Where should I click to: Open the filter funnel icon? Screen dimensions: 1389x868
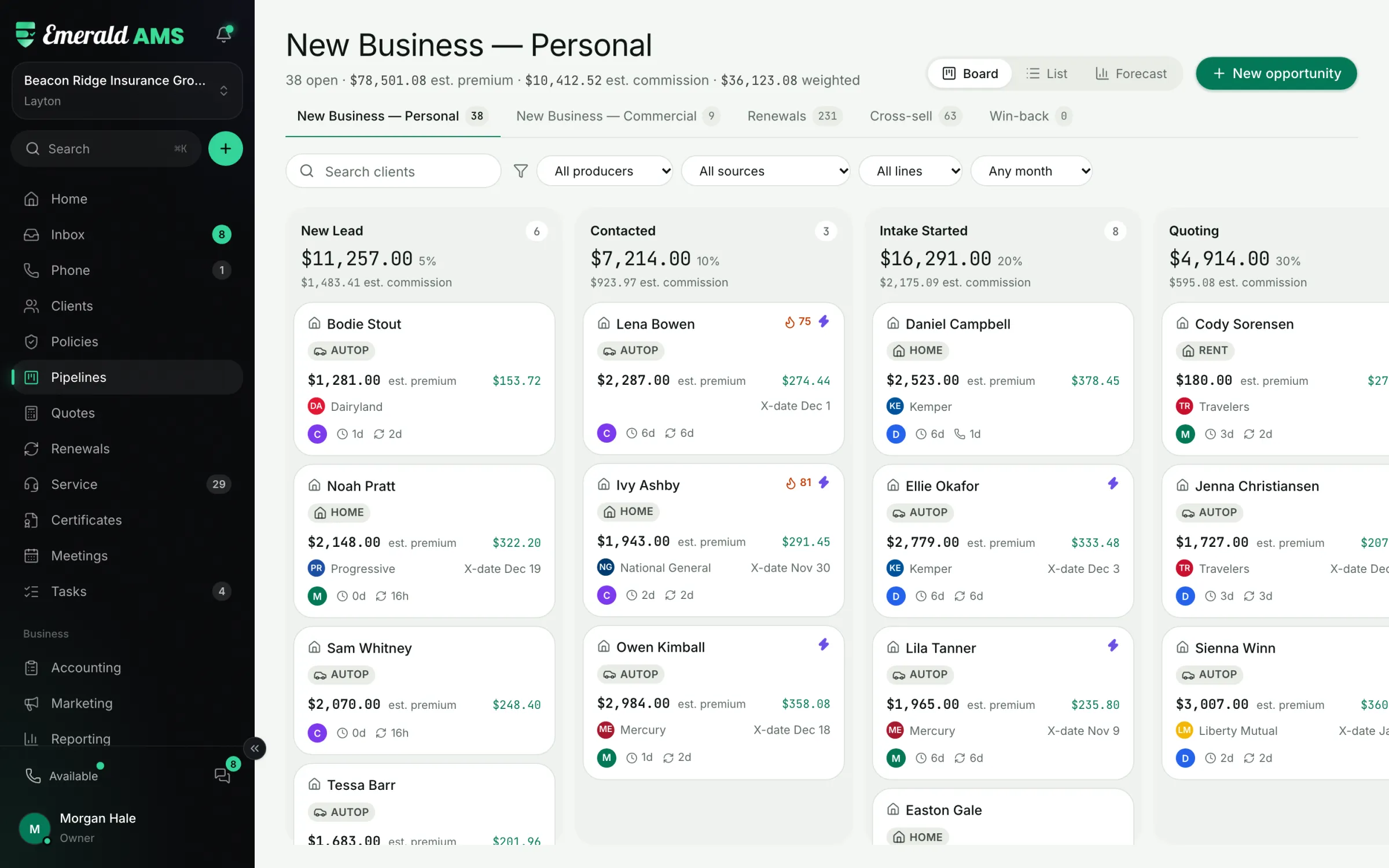click(520, 171)
